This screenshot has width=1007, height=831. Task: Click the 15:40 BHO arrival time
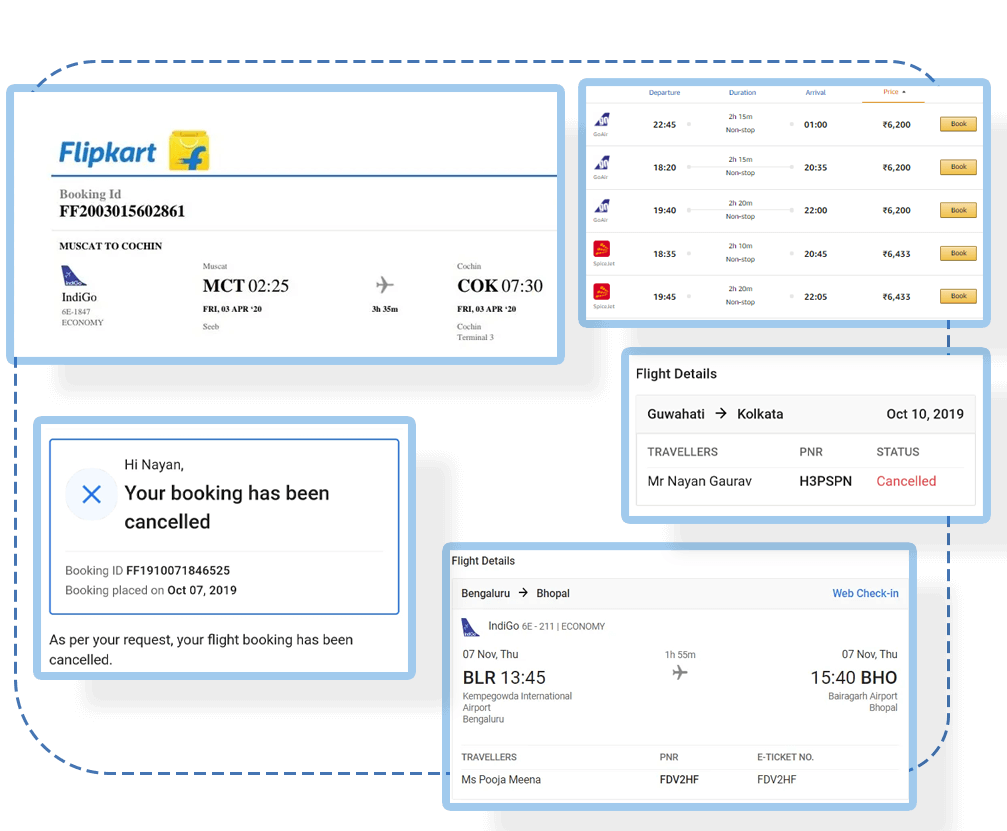coord(854,678)
